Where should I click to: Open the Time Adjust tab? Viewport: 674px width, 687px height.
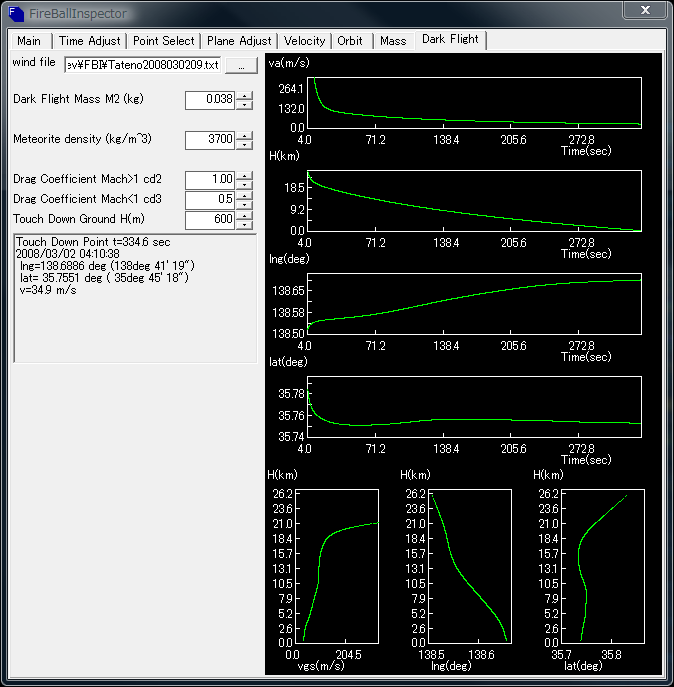click(89, 41)
